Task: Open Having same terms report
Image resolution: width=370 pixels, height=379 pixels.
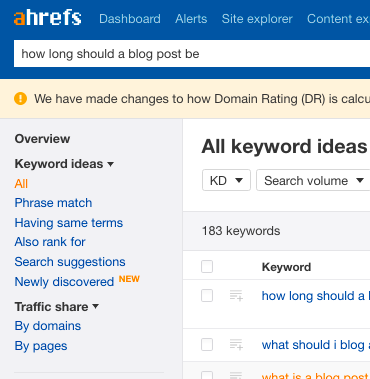Action: point(69,223)
